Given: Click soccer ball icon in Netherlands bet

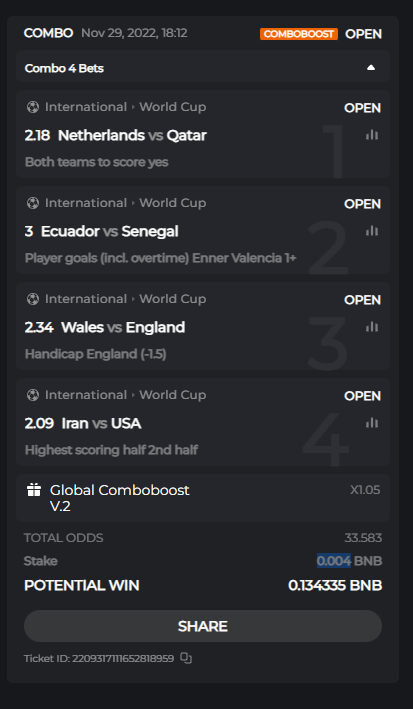Looking at the screenshot, I should (33, 107).
